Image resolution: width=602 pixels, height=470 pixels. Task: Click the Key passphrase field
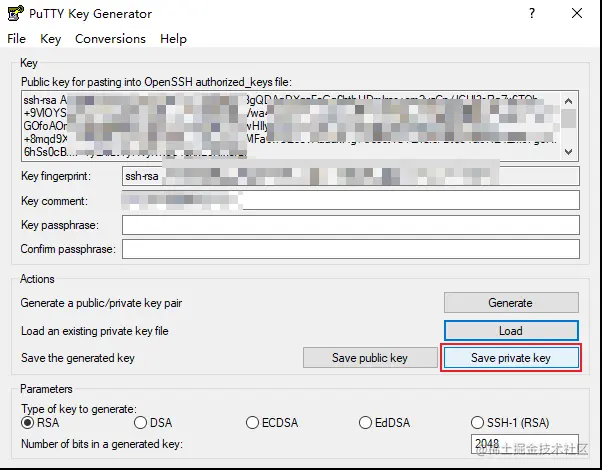click(351, 225)
